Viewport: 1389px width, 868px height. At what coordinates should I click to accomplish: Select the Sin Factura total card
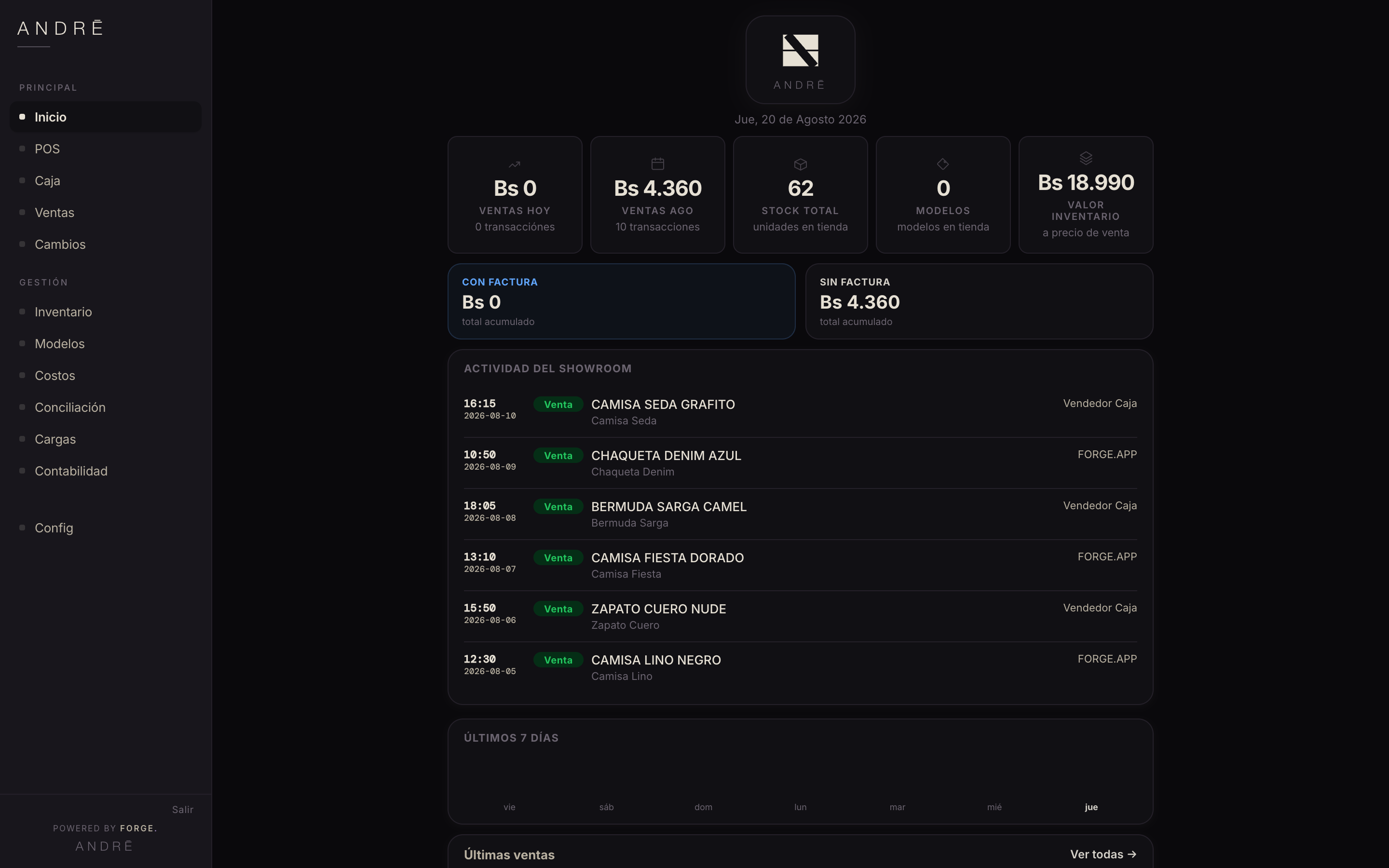pos(979,301)
